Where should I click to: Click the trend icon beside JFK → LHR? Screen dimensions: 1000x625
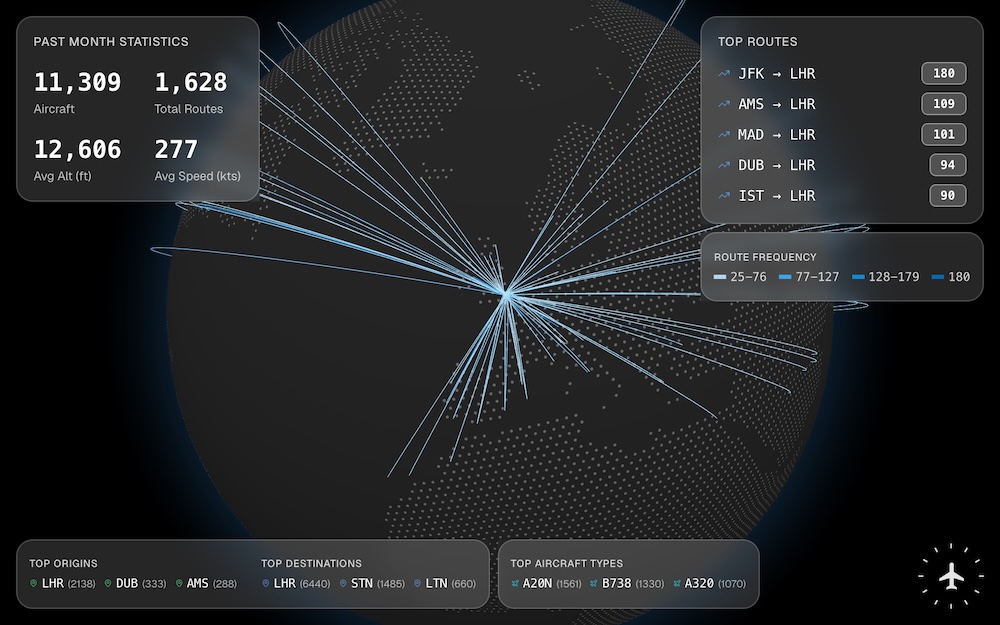724,73
